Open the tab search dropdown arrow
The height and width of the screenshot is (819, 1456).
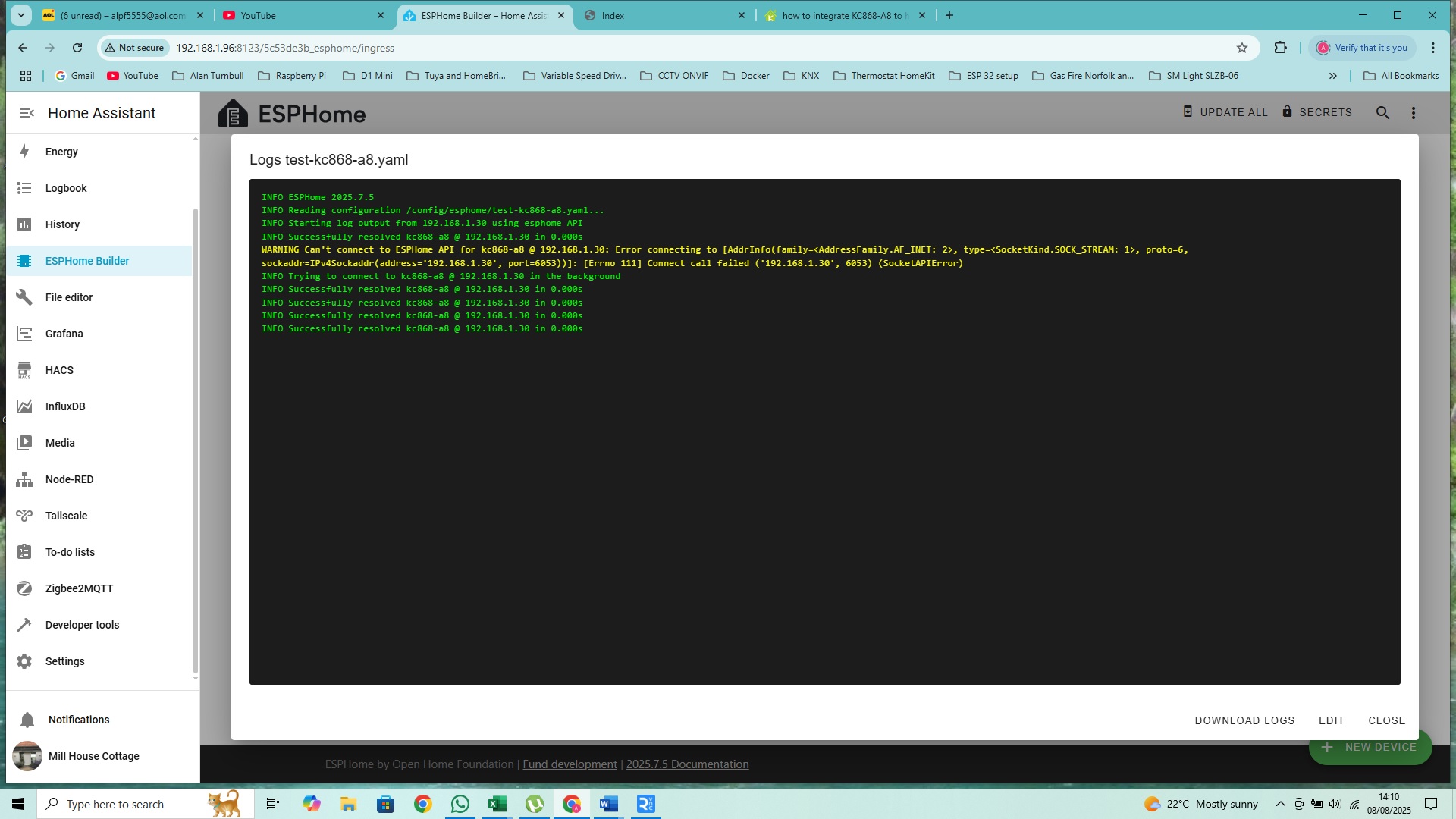click(21, 15)
